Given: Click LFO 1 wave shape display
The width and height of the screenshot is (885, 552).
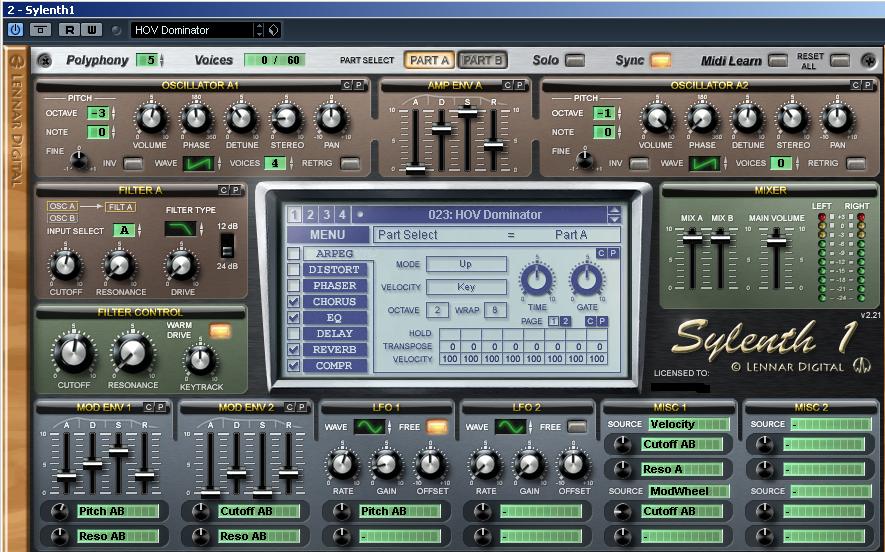Looking at the screenshot, I should [x=369, y=427].
